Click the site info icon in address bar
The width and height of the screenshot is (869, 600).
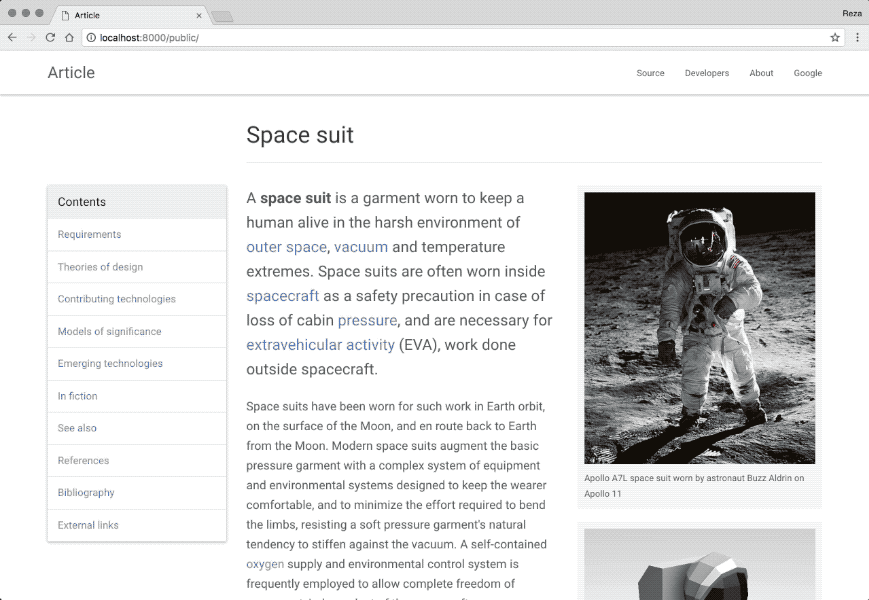(91, 38)
